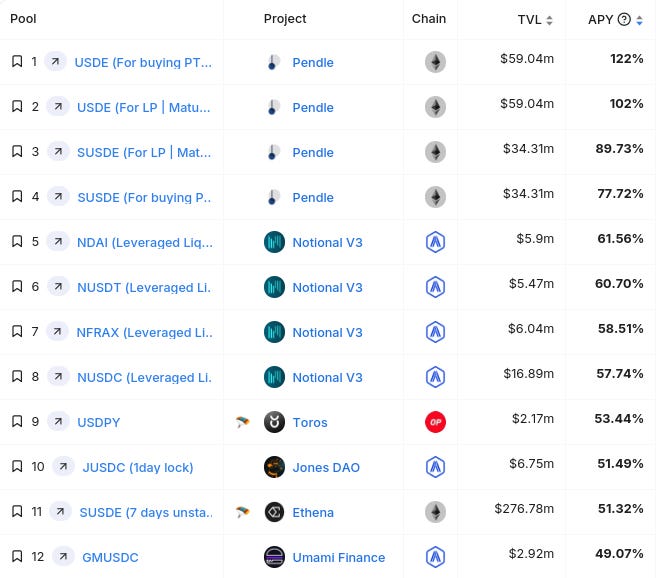Click the Ethena project logo icon
Screen dimensions: 656x578
(274, 512)
